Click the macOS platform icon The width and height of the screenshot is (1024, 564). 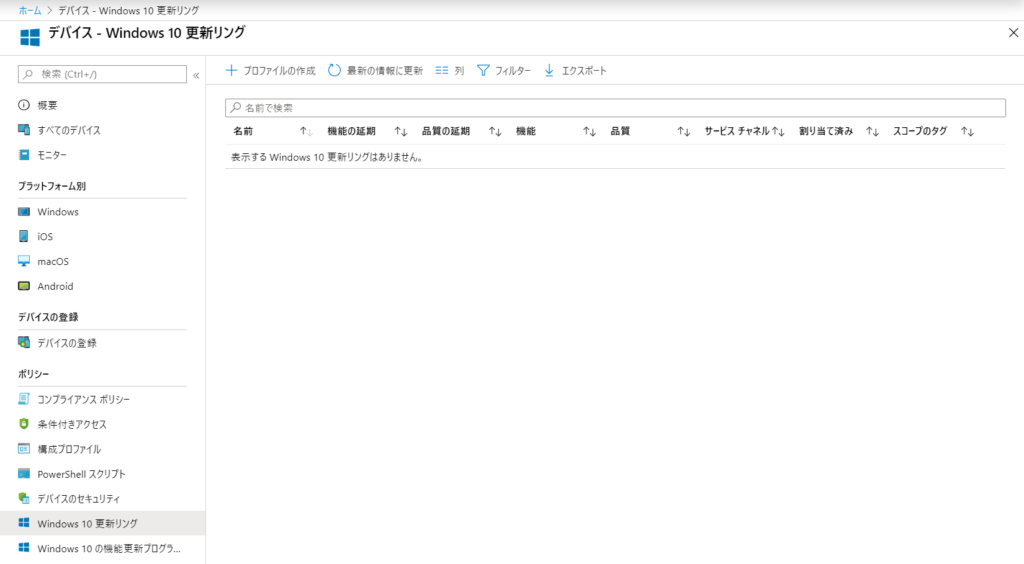pos(24,261)
